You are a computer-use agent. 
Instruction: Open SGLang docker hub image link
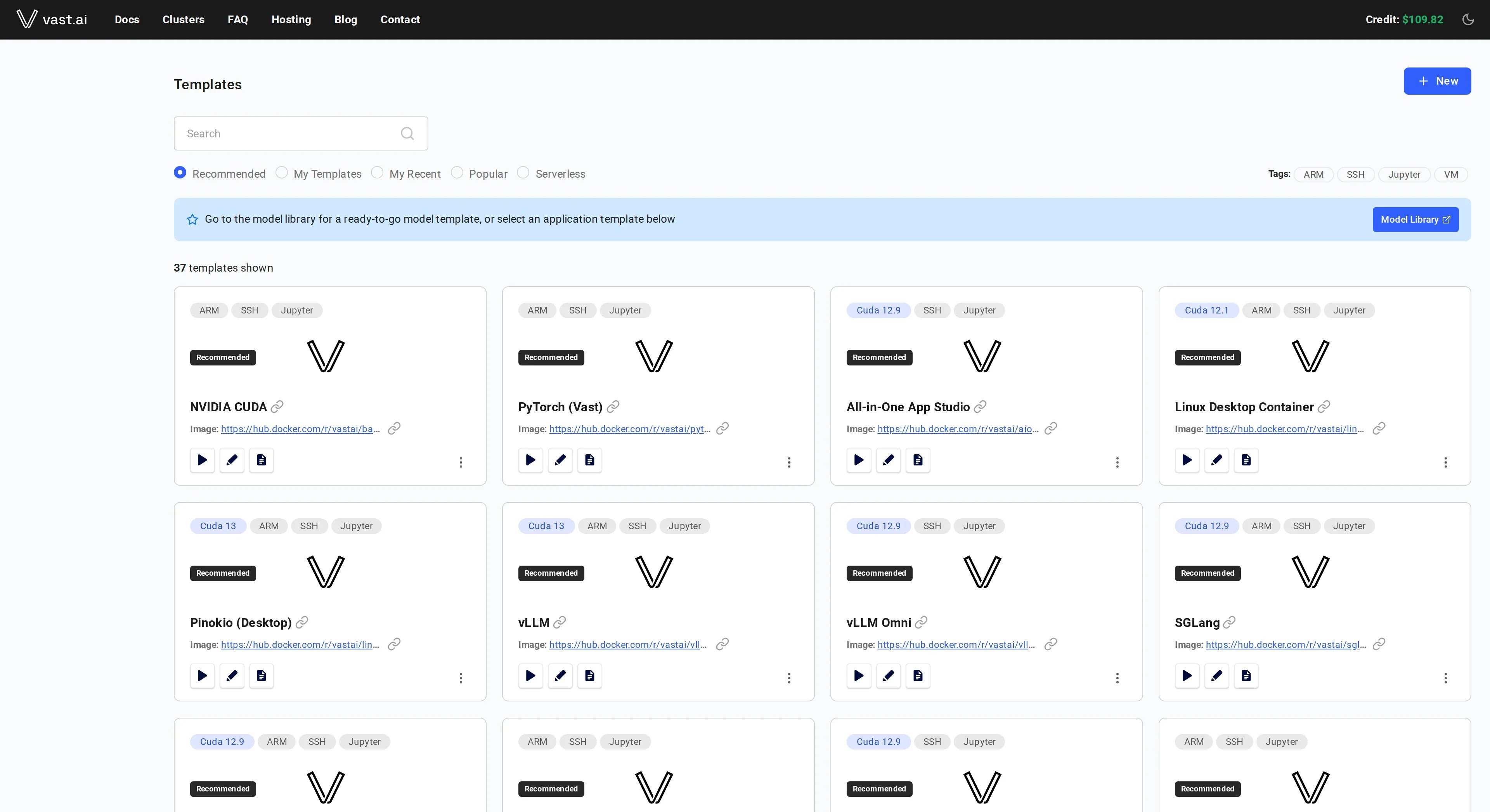click(1286, 645)
